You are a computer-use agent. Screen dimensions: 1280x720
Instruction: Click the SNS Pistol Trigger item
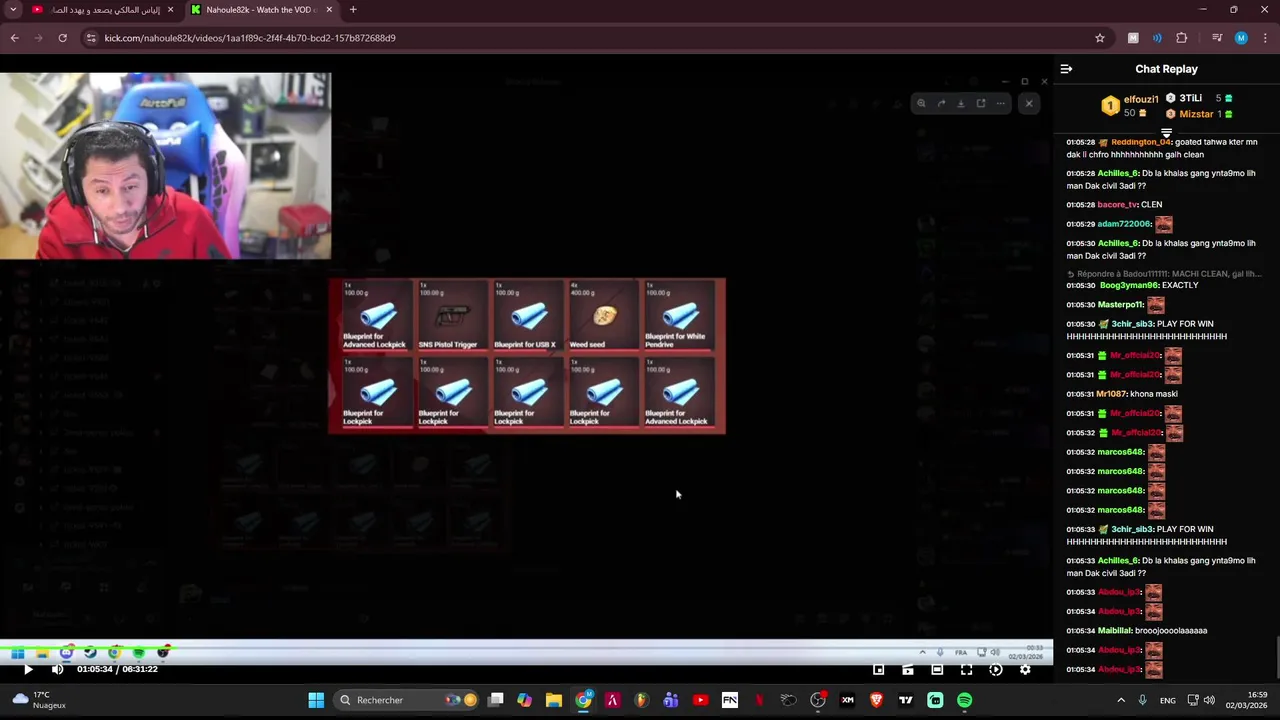point(451,316)
